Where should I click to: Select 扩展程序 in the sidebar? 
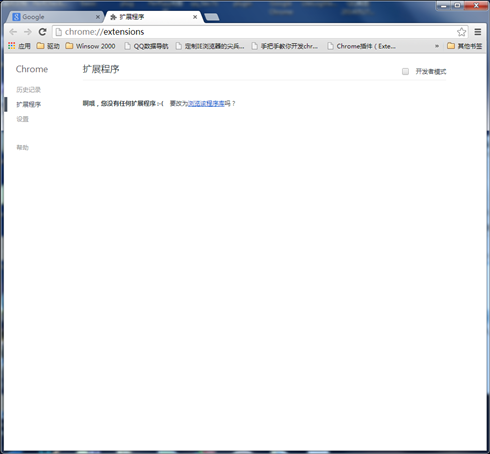(x=29, y=104)
